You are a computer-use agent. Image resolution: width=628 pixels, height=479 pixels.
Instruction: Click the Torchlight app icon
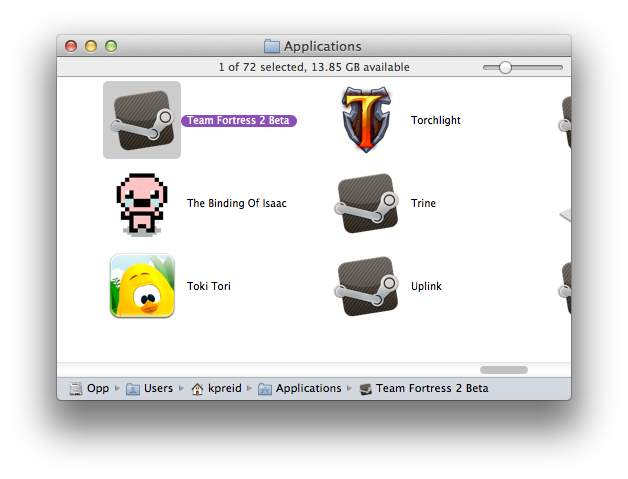click(367, 120)
